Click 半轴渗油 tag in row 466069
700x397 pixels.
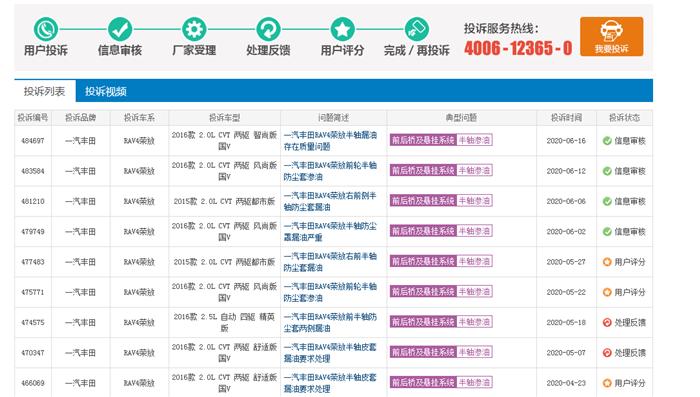point(475,383)
